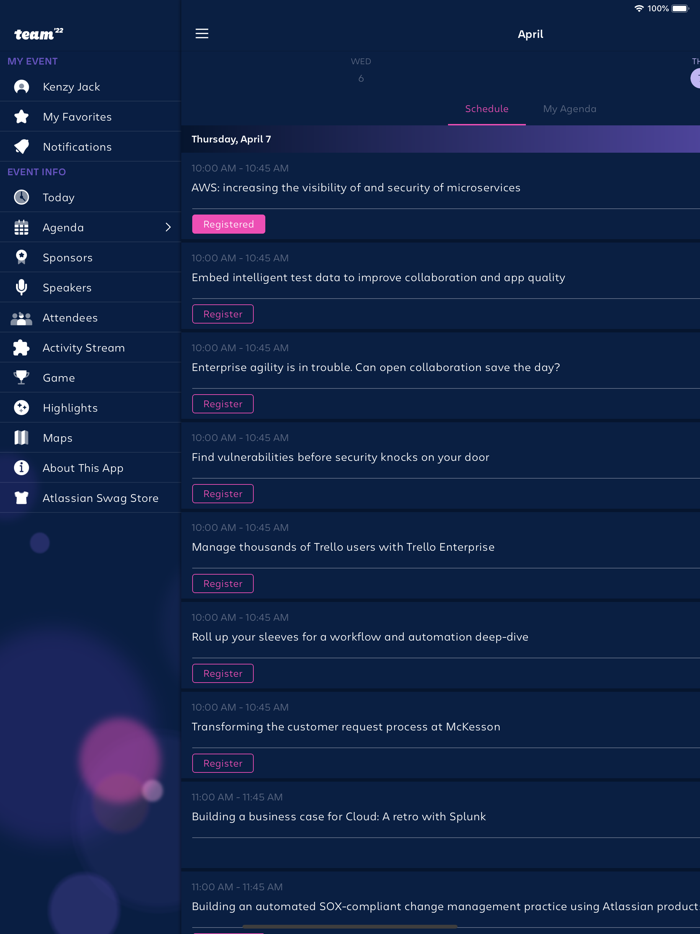The width and height of the screenshot is (700, 934).
Task: Click Registered button on AWS session
Action: [229, 224]
